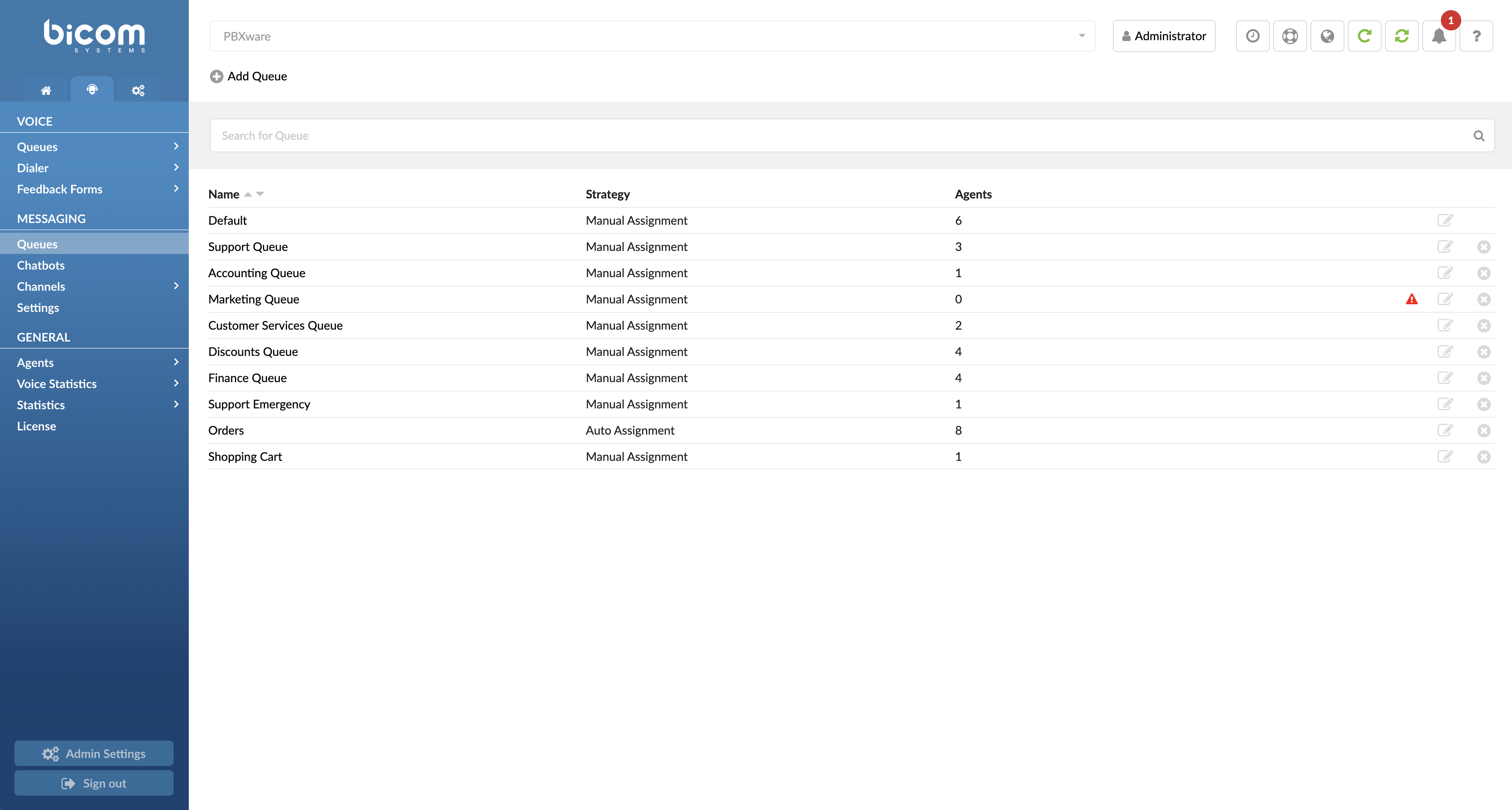Open the PBXware tenant dropdown
This screenshot has width=1512, height=810.
[x=653, y=36]
